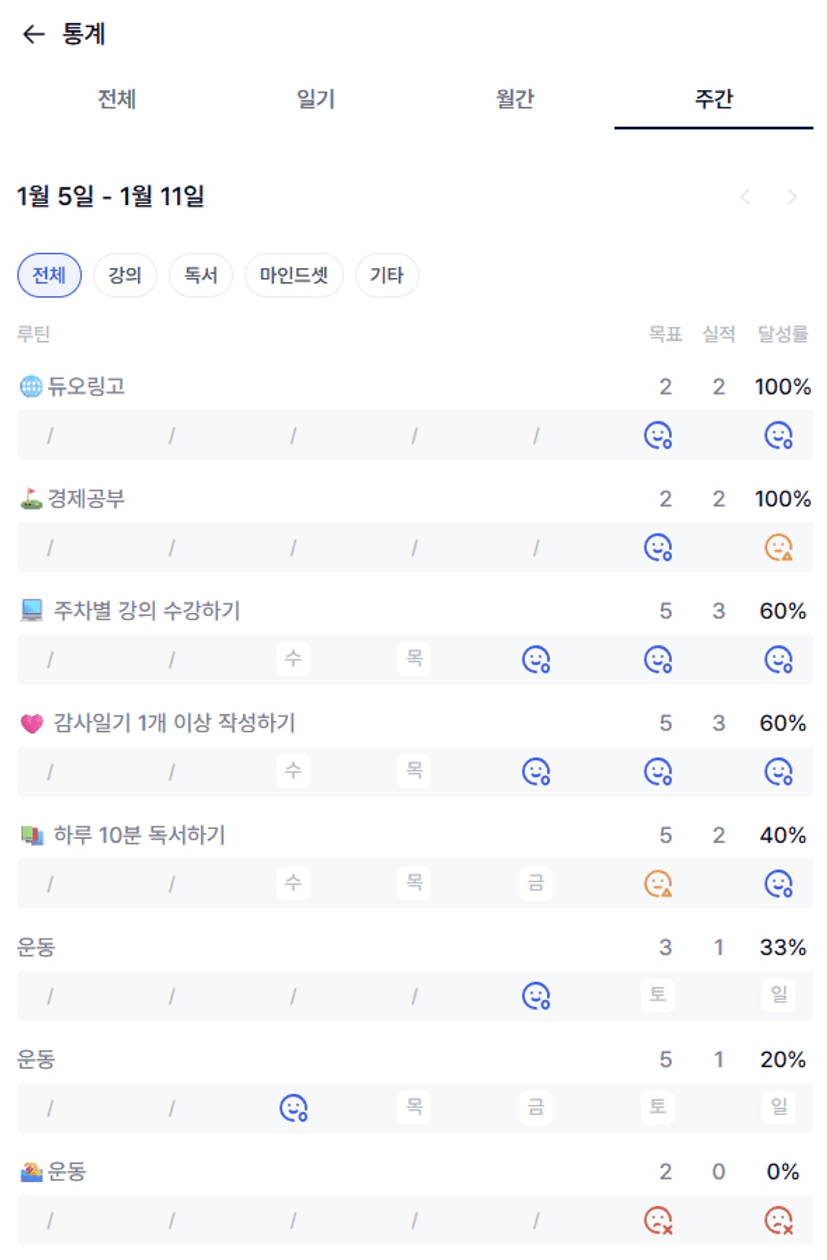Click the blue smiley in the 33% 운동 row
Screen dimensions: 827x1260
click(536, 995)
